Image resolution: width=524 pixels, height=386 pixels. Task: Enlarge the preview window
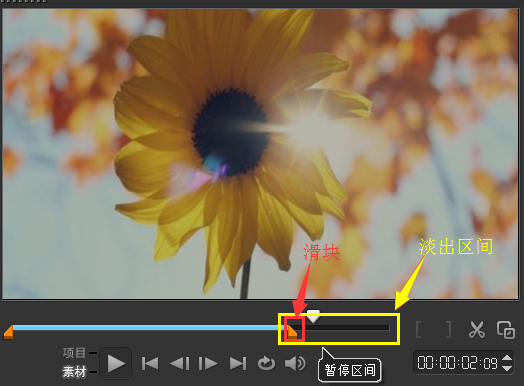pyautogui.click(x=506, y=330)
